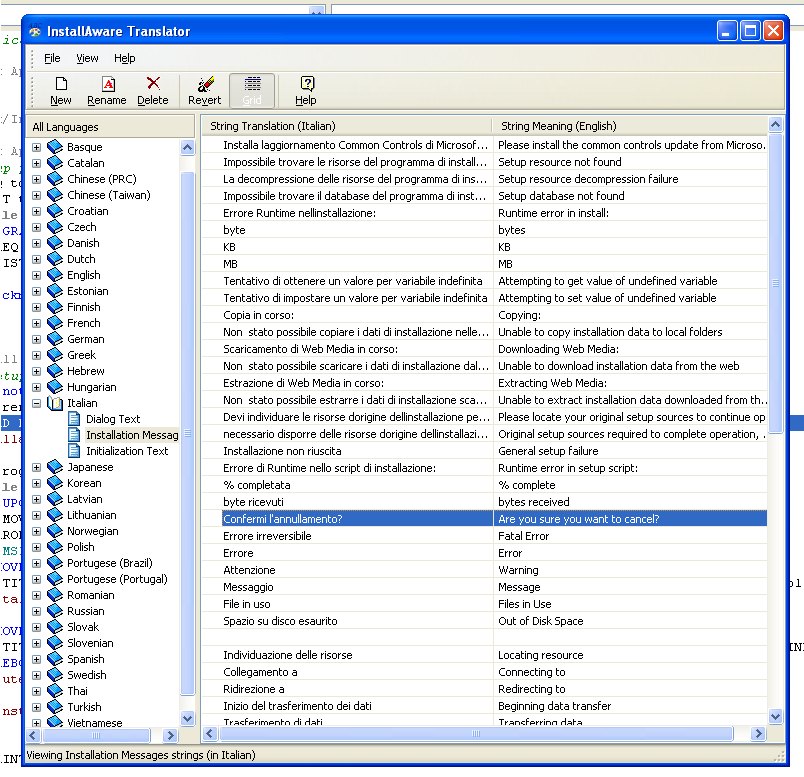804x777 pixels.
Task: Click String Translation (Italian) column header
Action: [x=347, y=126]
